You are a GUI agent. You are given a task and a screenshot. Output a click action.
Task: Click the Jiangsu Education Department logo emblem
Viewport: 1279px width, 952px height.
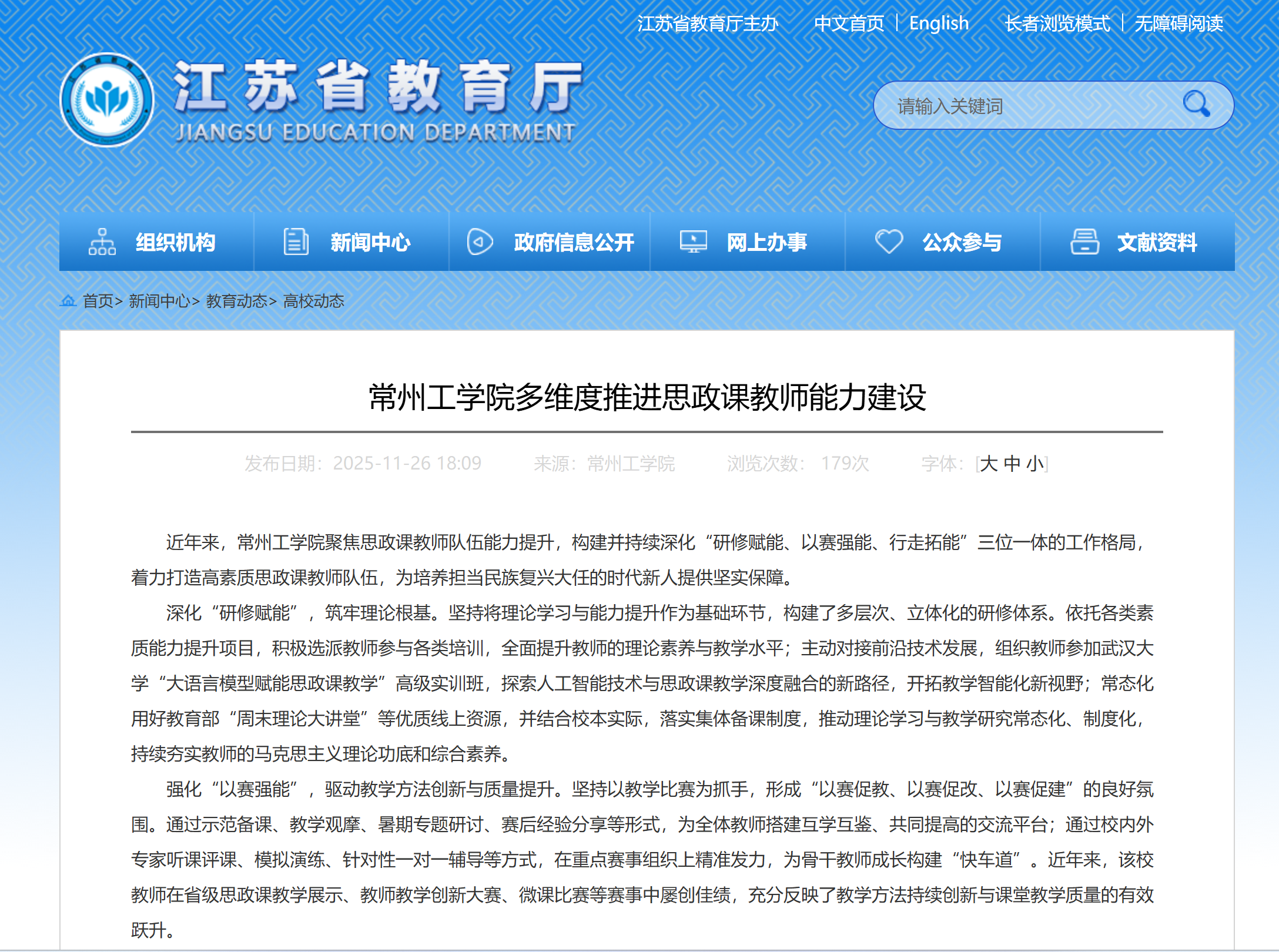tap(107, 100)
